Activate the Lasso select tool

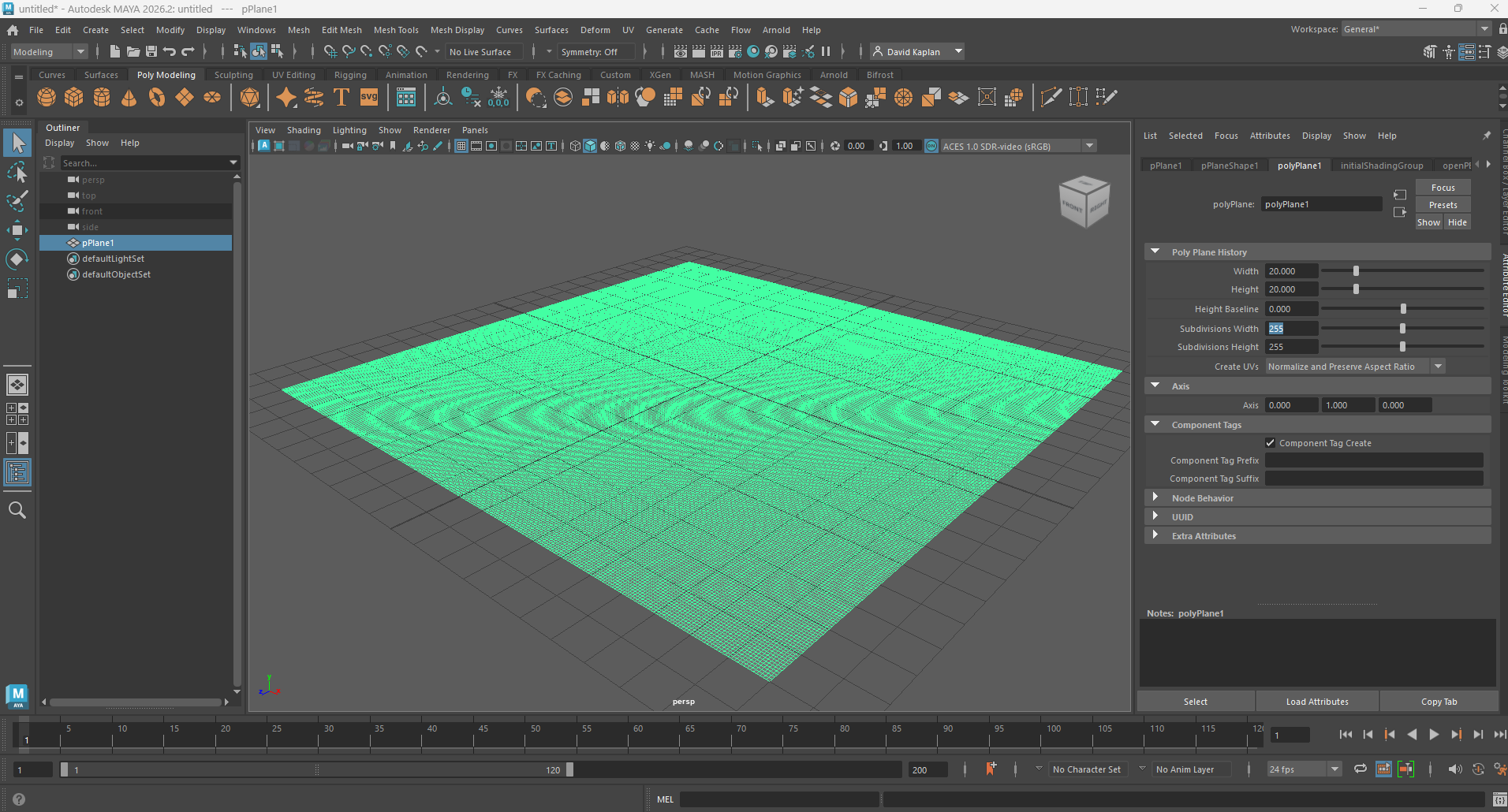click(17, 172)
